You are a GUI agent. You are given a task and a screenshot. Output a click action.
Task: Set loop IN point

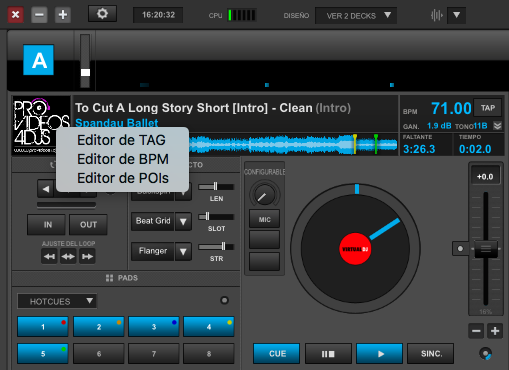(x=46, y=225)
